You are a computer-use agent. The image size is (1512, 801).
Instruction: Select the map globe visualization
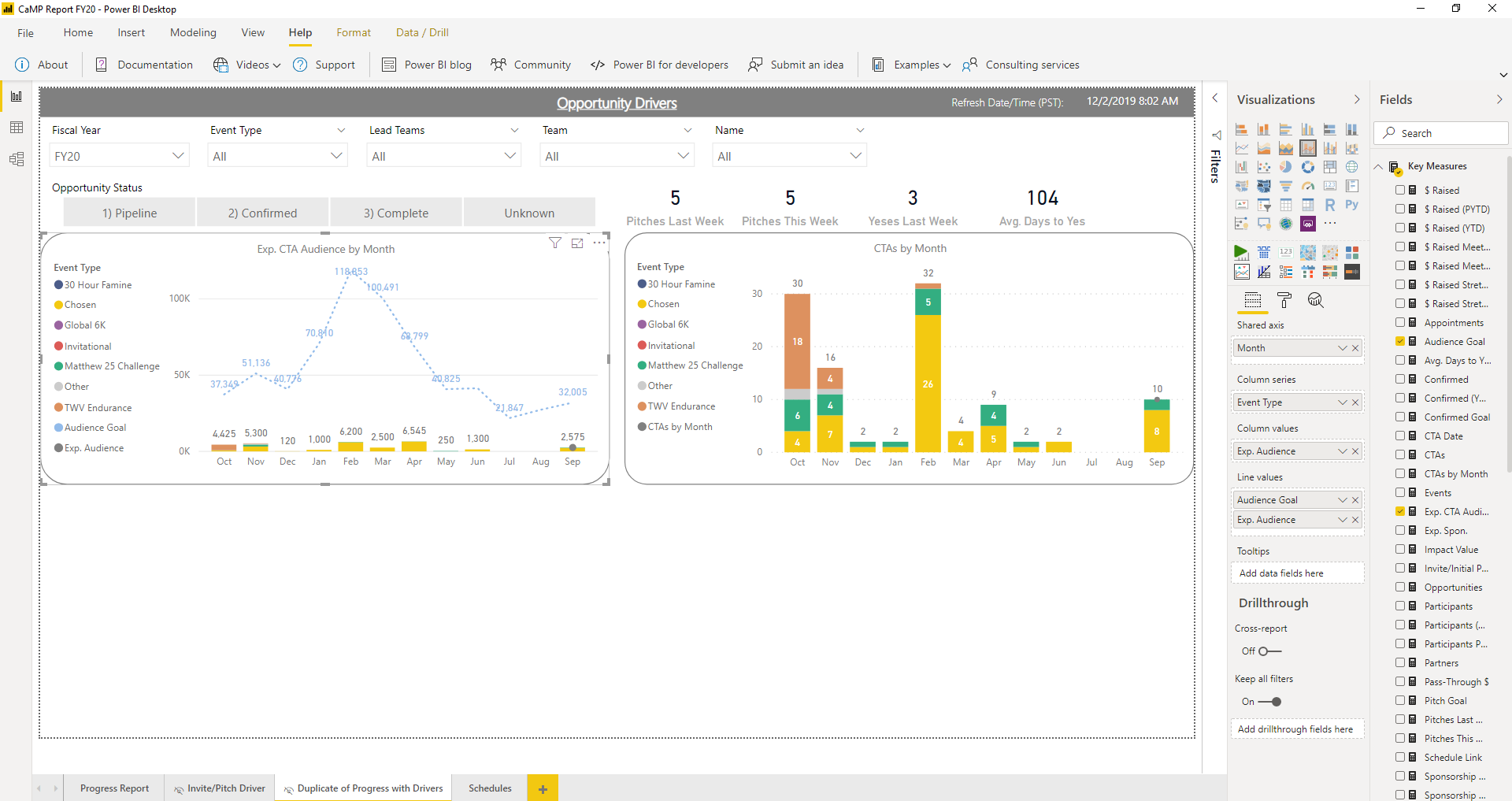coord(1352,167)
